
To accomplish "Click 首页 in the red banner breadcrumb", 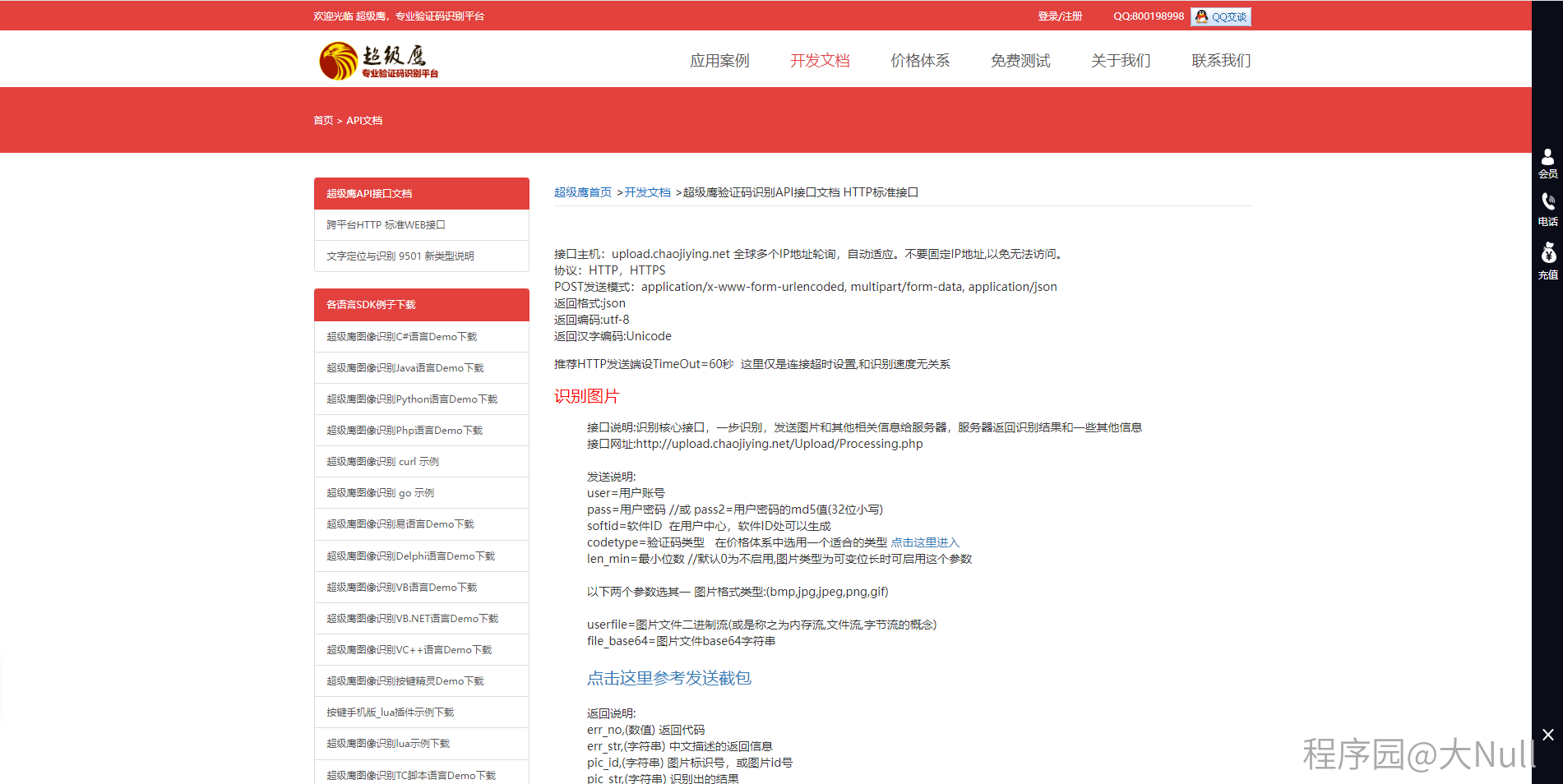I will 323,121.
